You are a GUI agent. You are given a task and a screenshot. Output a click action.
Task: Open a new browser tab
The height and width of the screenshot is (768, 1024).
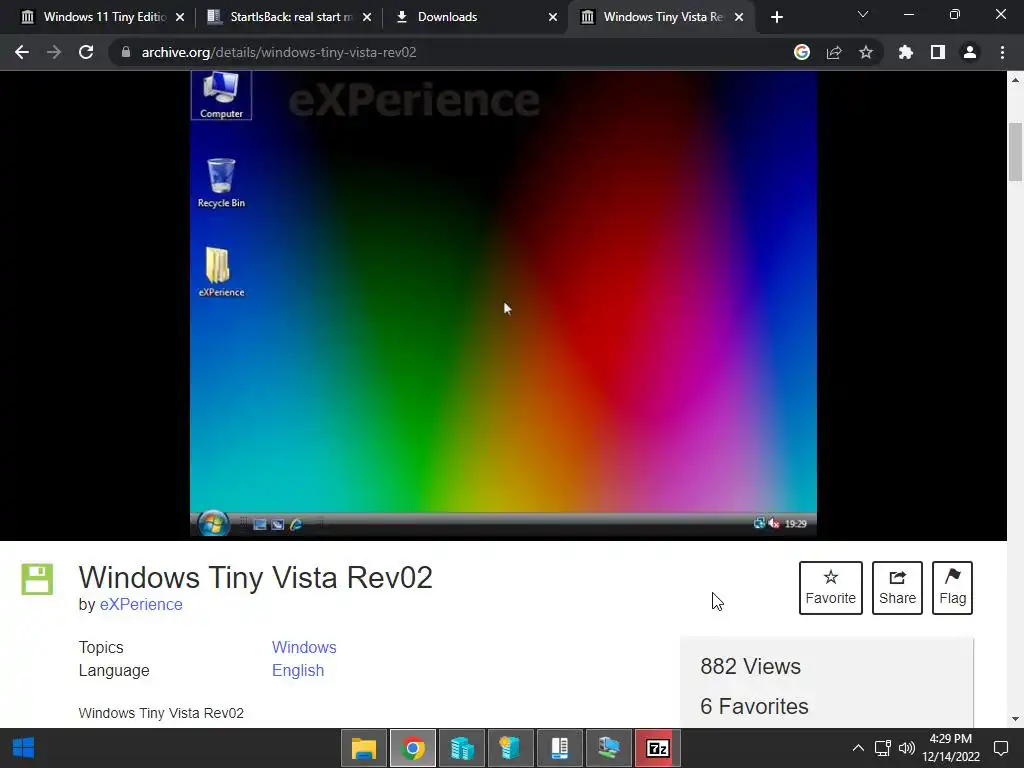click(776, 17)
